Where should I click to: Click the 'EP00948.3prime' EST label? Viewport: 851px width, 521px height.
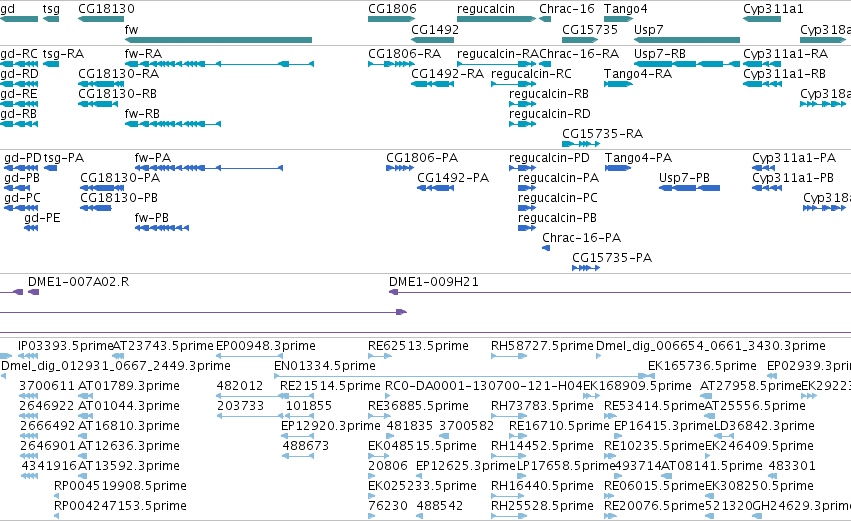(x=266, y=346)
